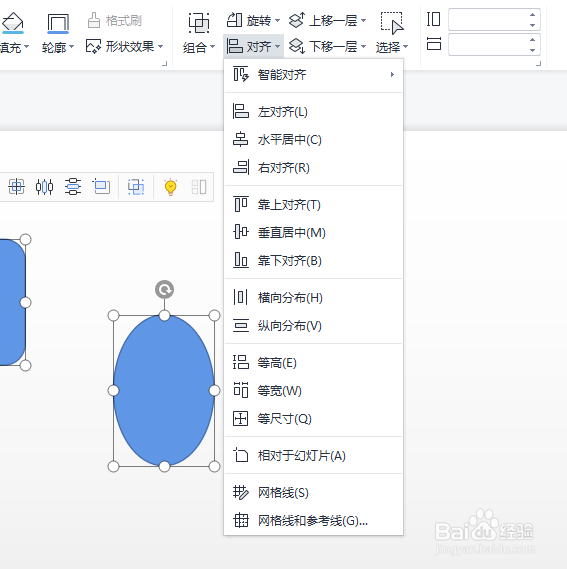Open the Fill (填充) dropdown
This screenshot has height=569, width=567.
pos(14,48)
